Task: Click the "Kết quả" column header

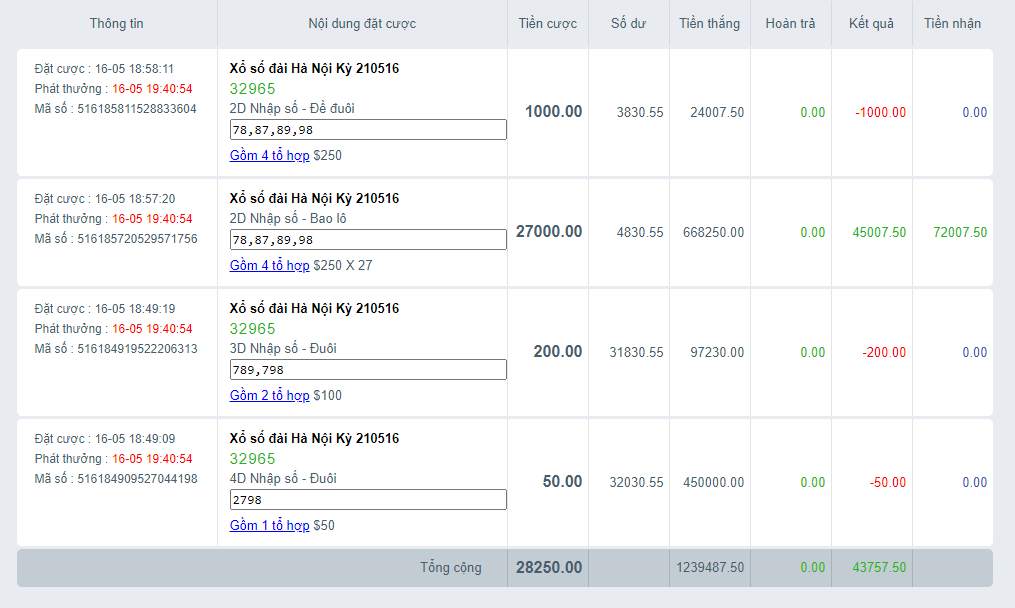Action: (871, 24)
